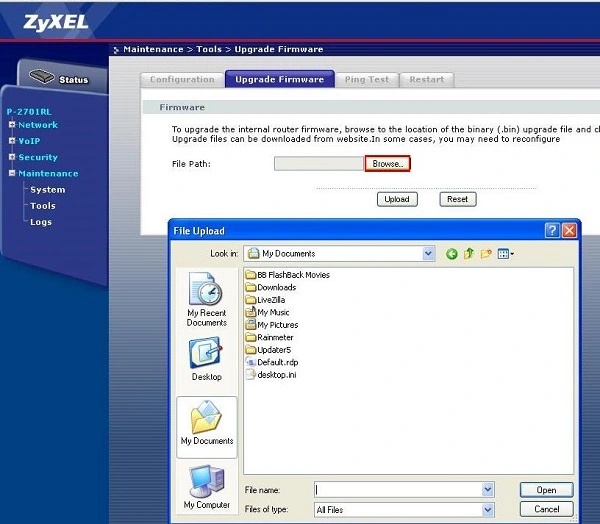Open Files of type dropdown
The width and height of the screenshot is (600, 524).
point(488,510)
